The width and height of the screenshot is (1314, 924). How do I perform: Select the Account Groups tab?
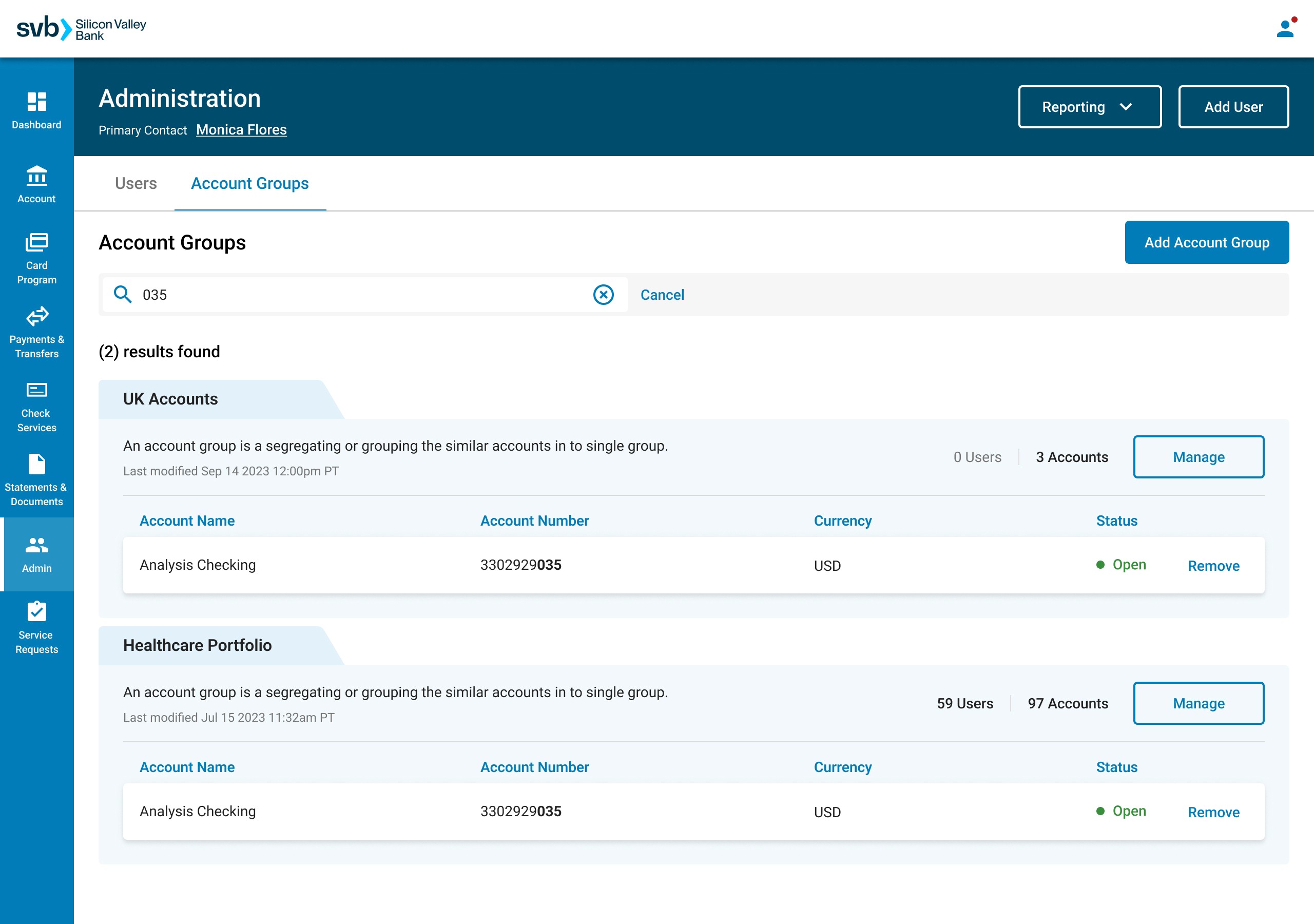pyautogui.click(x=249, y=183)
